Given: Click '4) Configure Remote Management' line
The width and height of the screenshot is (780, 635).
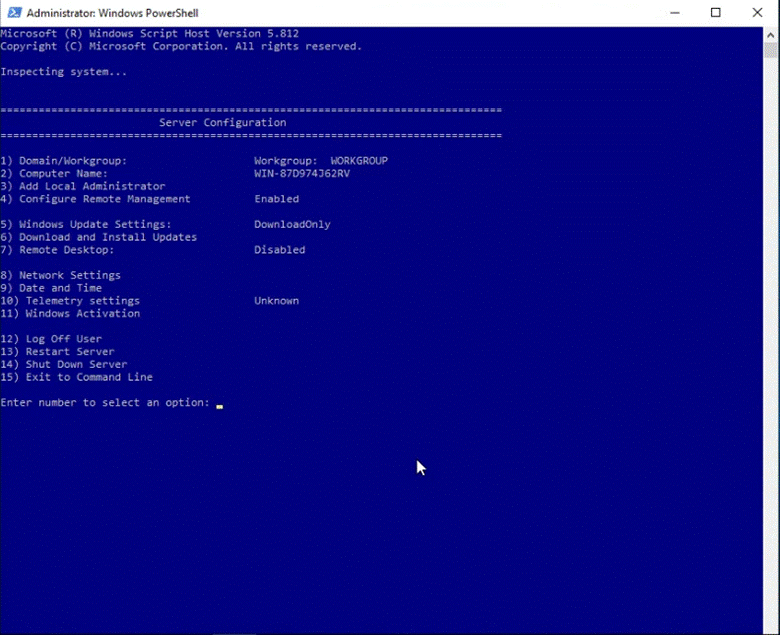Looking at the screenshot, I should click(95, 199).
